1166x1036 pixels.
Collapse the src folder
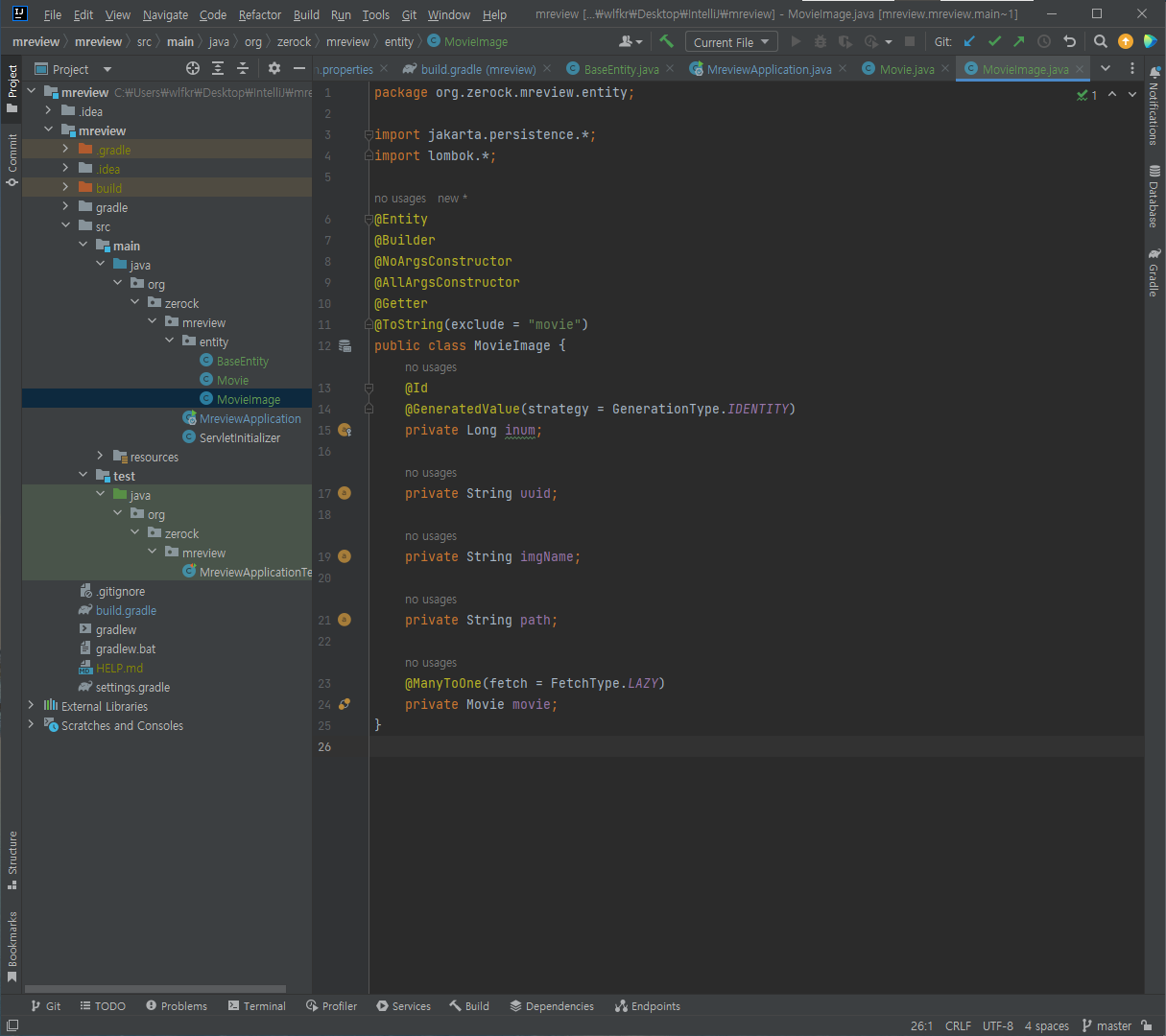click(x=65, y=226)
